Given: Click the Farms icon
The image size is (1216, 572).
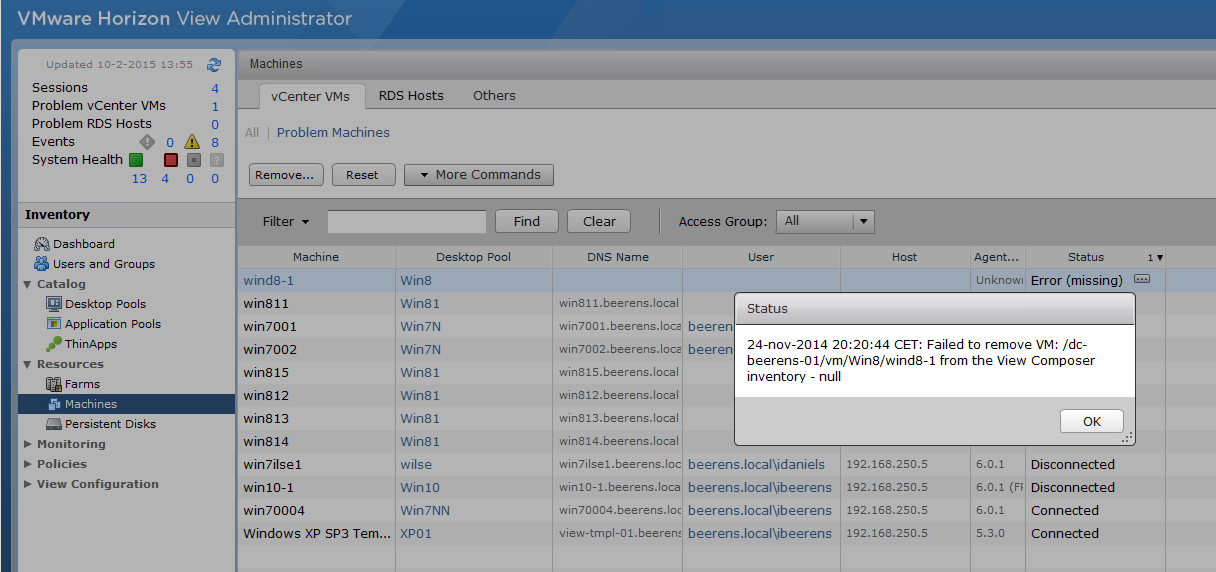Looking at the screenshot, I should point(55,384).
